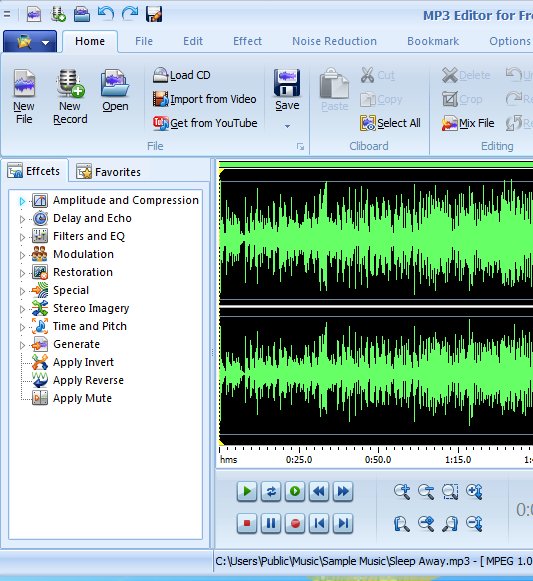533x581 pixels.
Task: Choose Import from Video
Action: click(x=205, y=99)
